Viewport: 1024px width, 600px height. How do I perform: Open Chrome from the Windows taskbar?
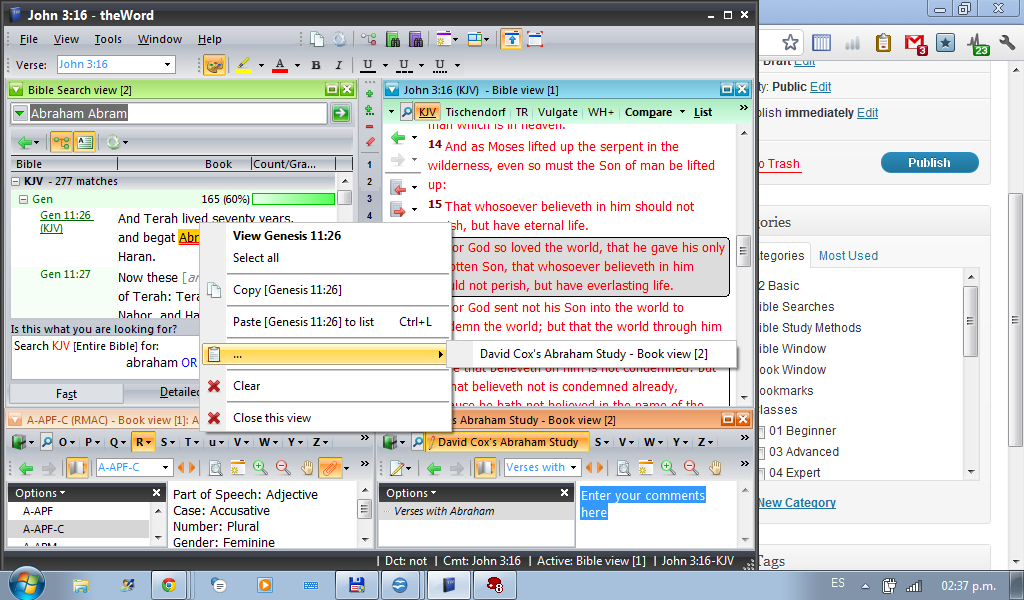pyautogui.click(x=168, y=584)
